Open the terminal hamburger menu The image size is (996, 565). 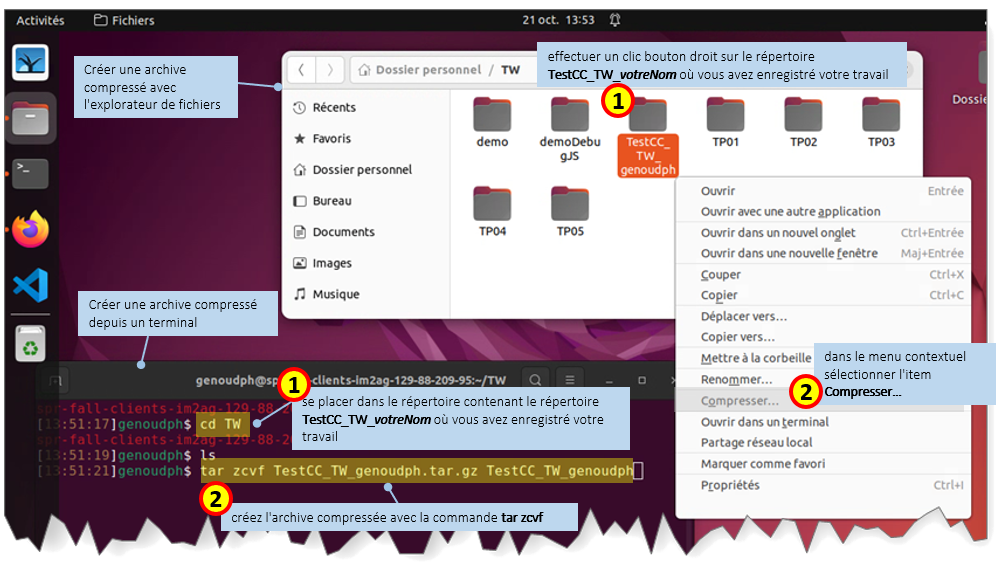(x=569, y=380)
